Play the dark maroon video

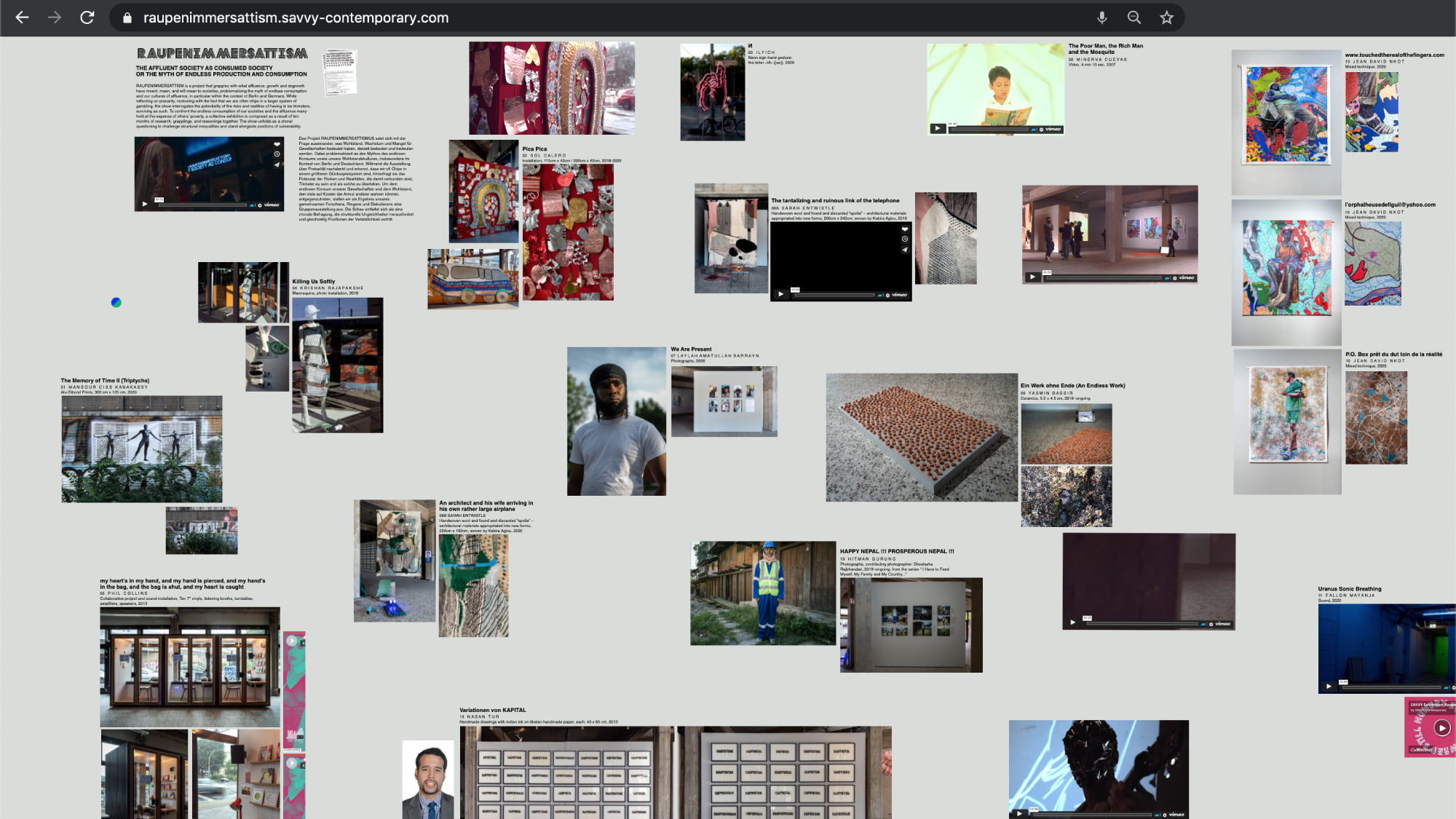[x=1072, y=623]
